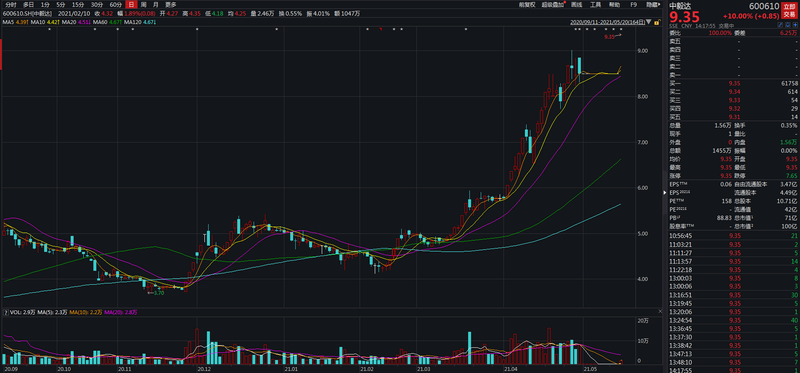
Task: Click the 跌停 limit-down price 7.65
Action: 791,176
